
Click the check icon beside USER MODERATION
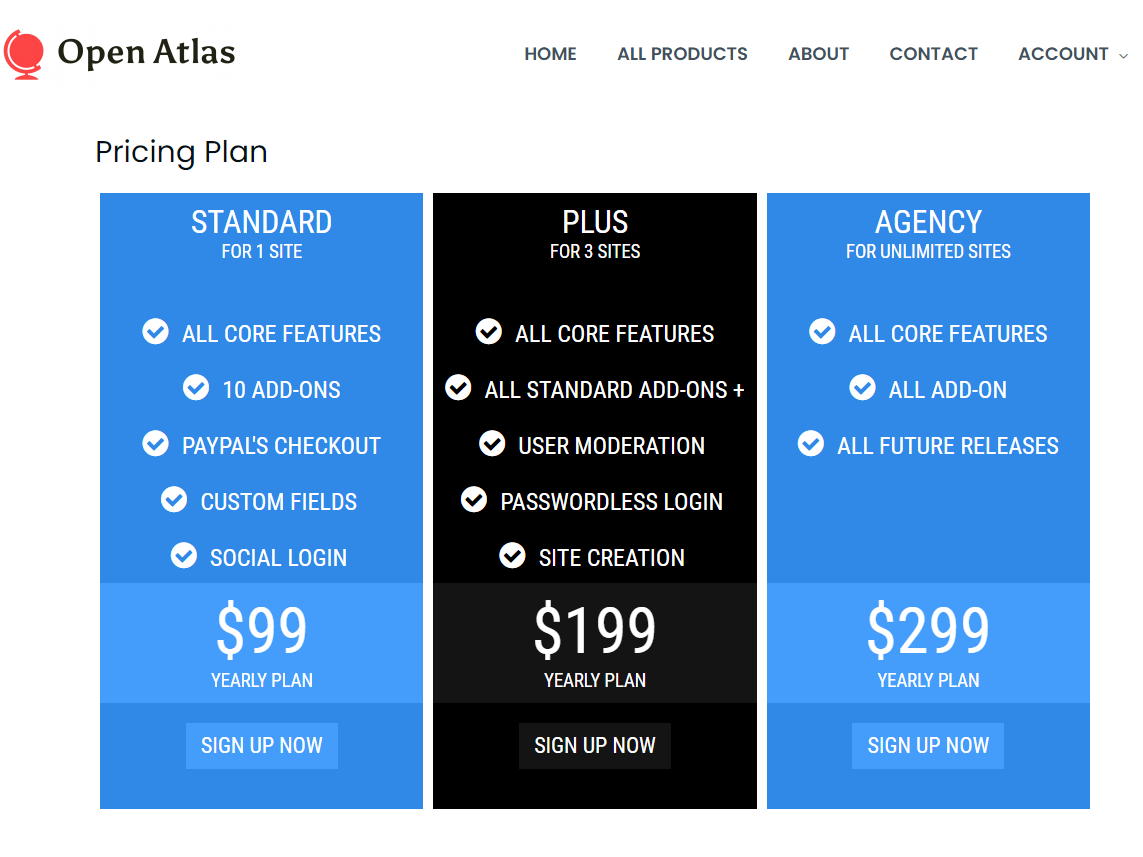pyautogui.click(x=492, y=444)
